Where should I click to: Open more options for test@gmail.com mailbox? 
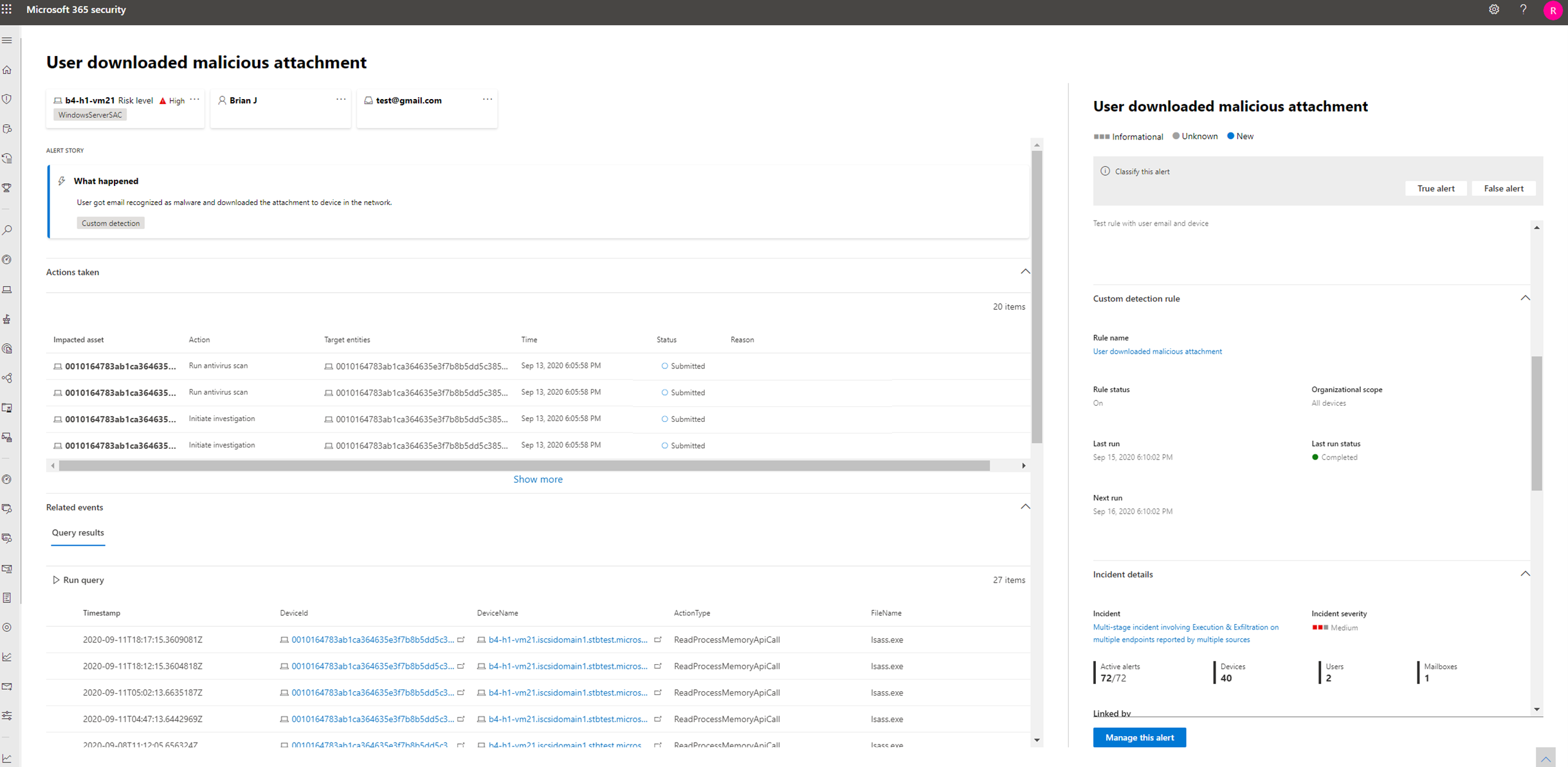[488, 100]
